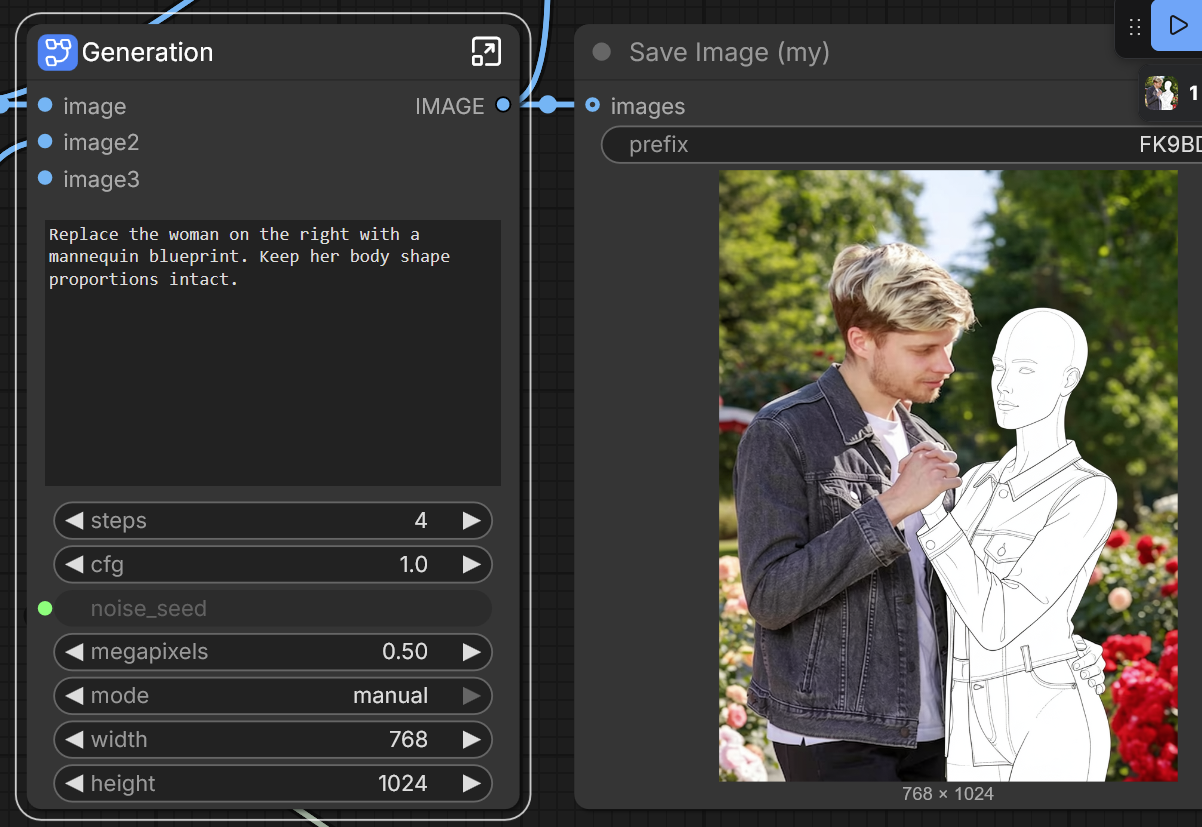Increase the cfg value
The height and width of the screenshot is (827, 1202).
(x=471, y=565)
